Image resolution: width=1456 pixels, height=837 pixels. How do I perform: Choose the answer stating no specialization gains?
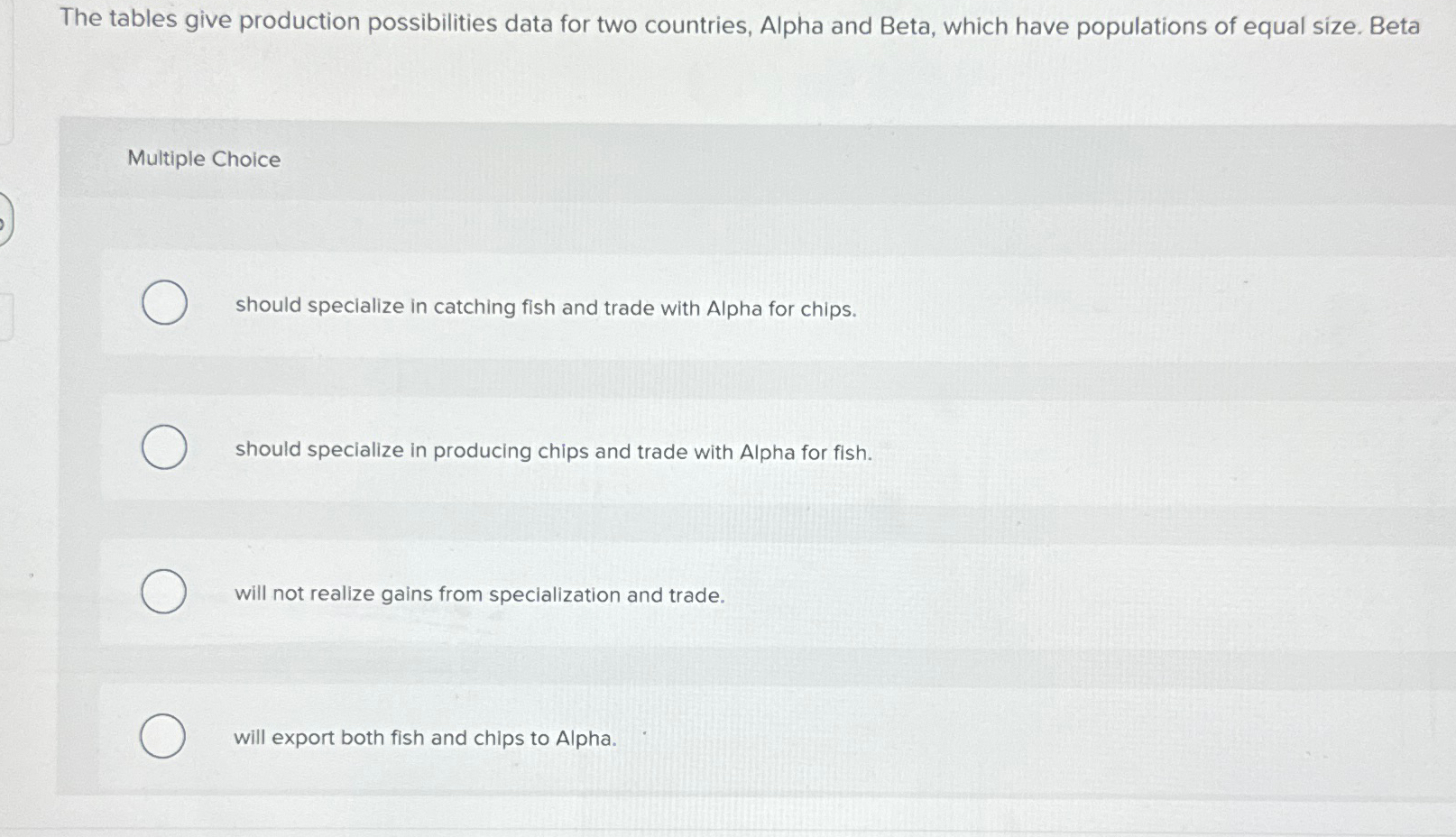480,594
